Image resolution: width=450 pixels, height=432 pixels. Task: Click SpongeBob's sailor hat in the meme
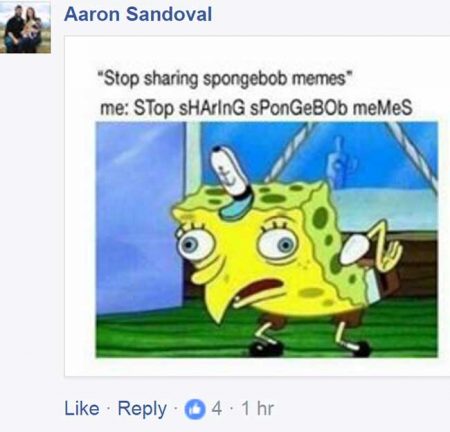tap(233, 182)
